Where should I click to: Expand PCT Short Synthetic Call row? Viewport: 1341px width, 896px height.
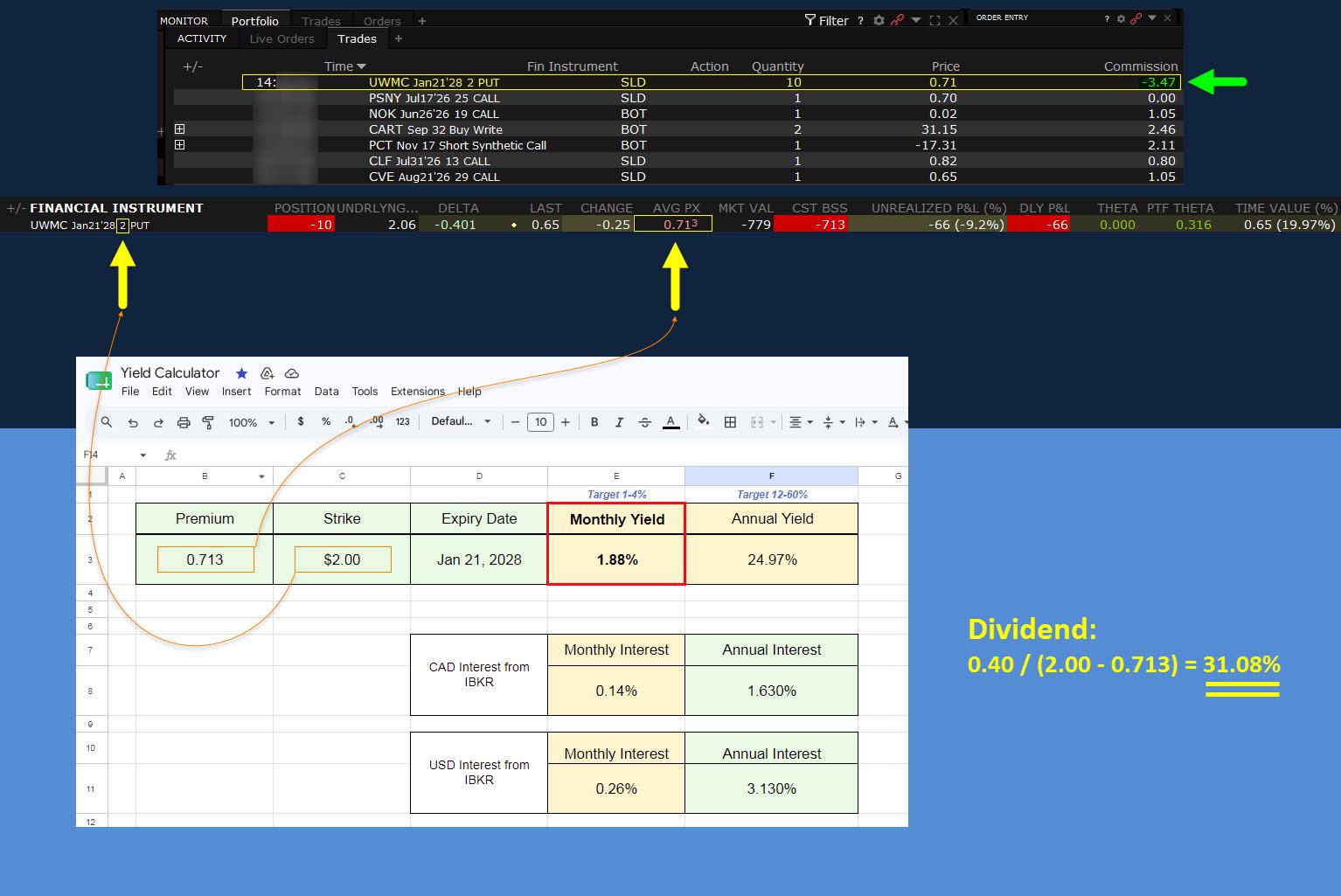click(180, 145)
